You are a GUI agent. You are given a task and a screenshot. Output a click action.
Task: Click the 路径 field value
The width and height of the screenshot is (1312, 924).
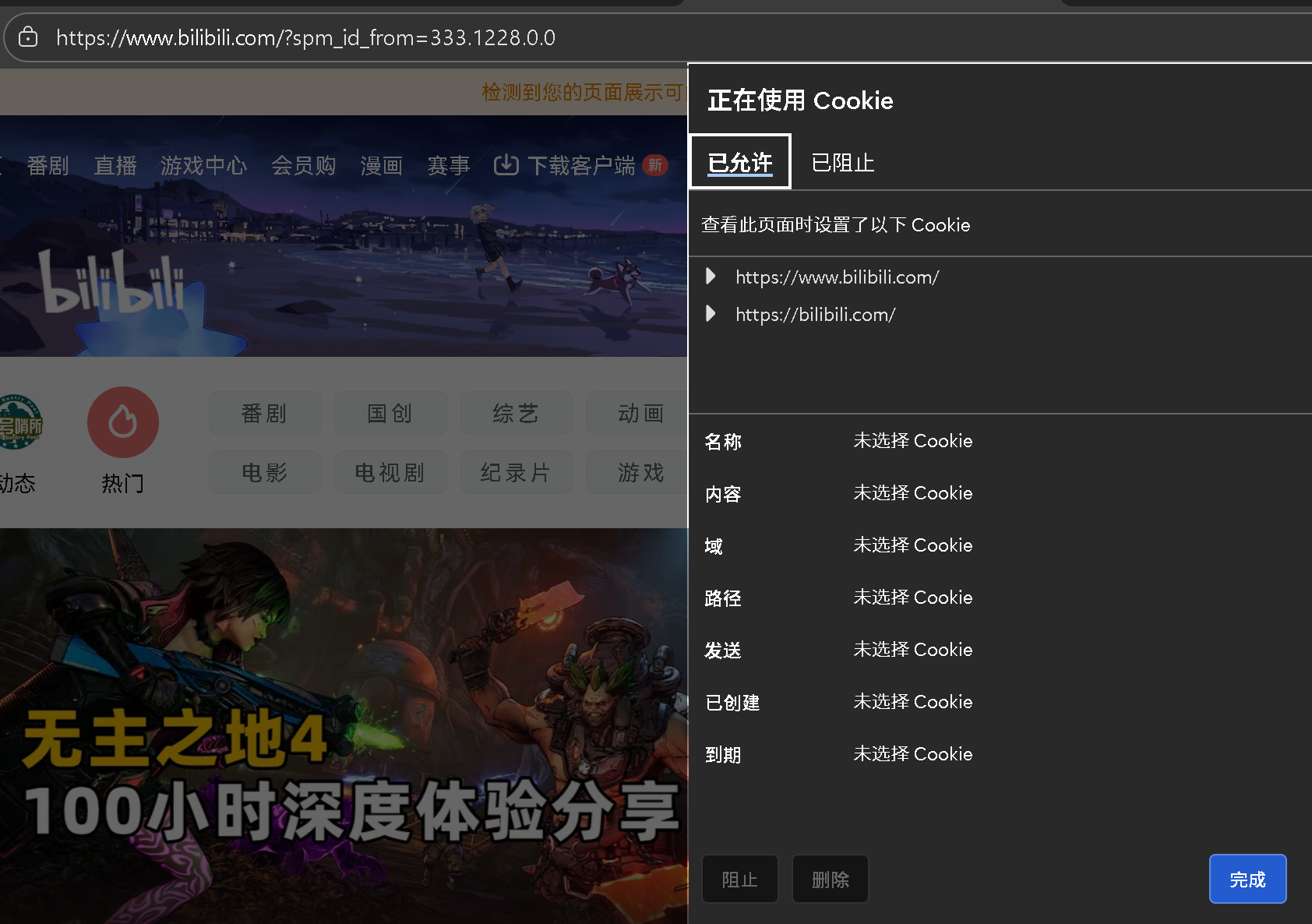coord(913,598)
